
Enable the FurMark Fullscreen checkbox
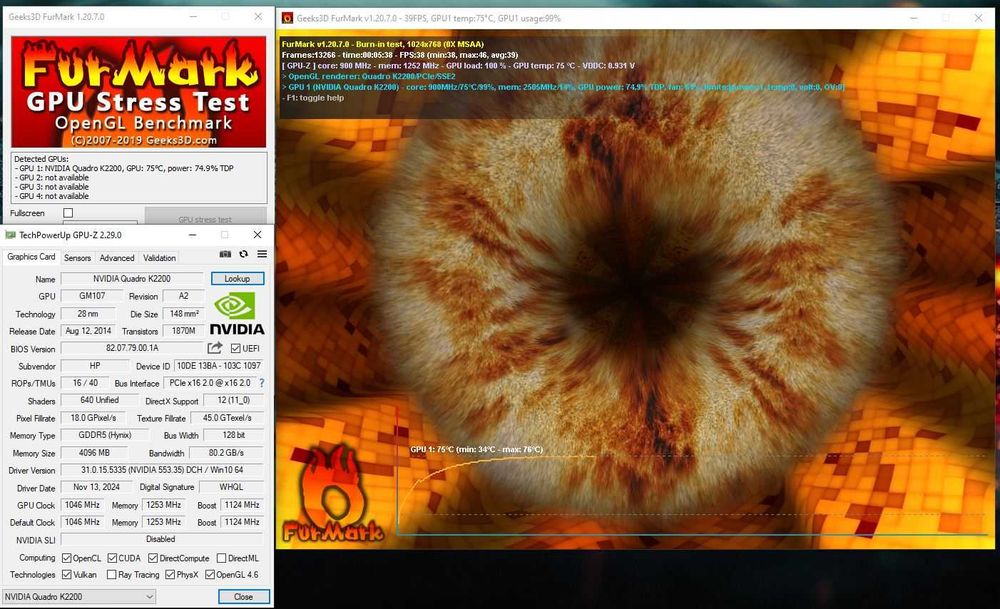pyautogui.click(x=68, y=213)
